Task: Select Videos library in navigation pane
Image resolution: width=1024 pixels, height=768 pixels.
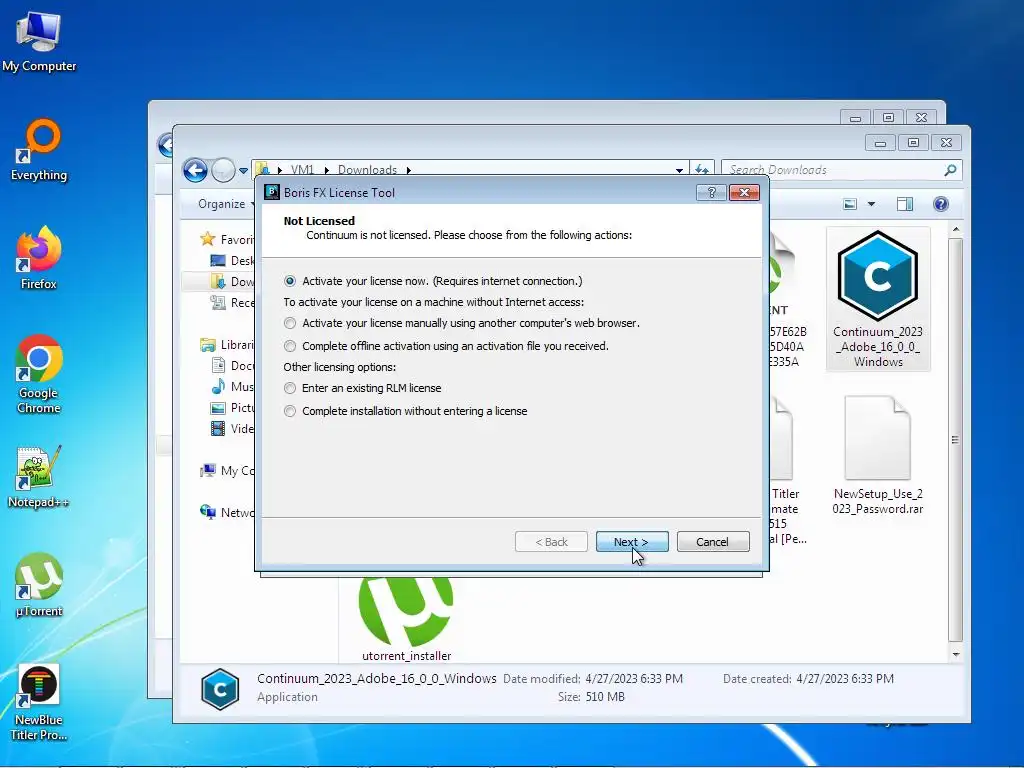Action: tap(232, 428)
